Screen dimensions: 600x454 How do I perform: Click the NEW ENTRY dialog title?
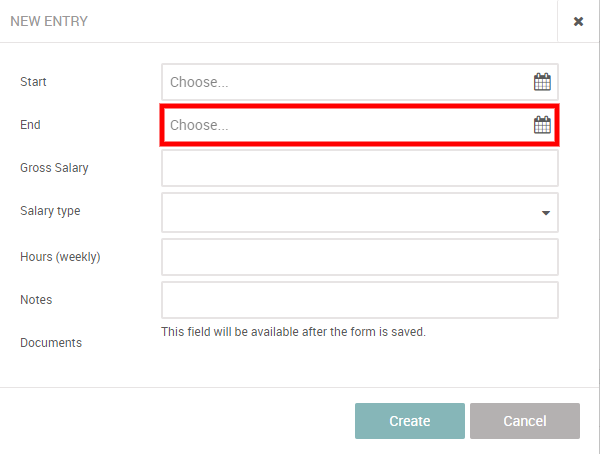pos(49,21)
